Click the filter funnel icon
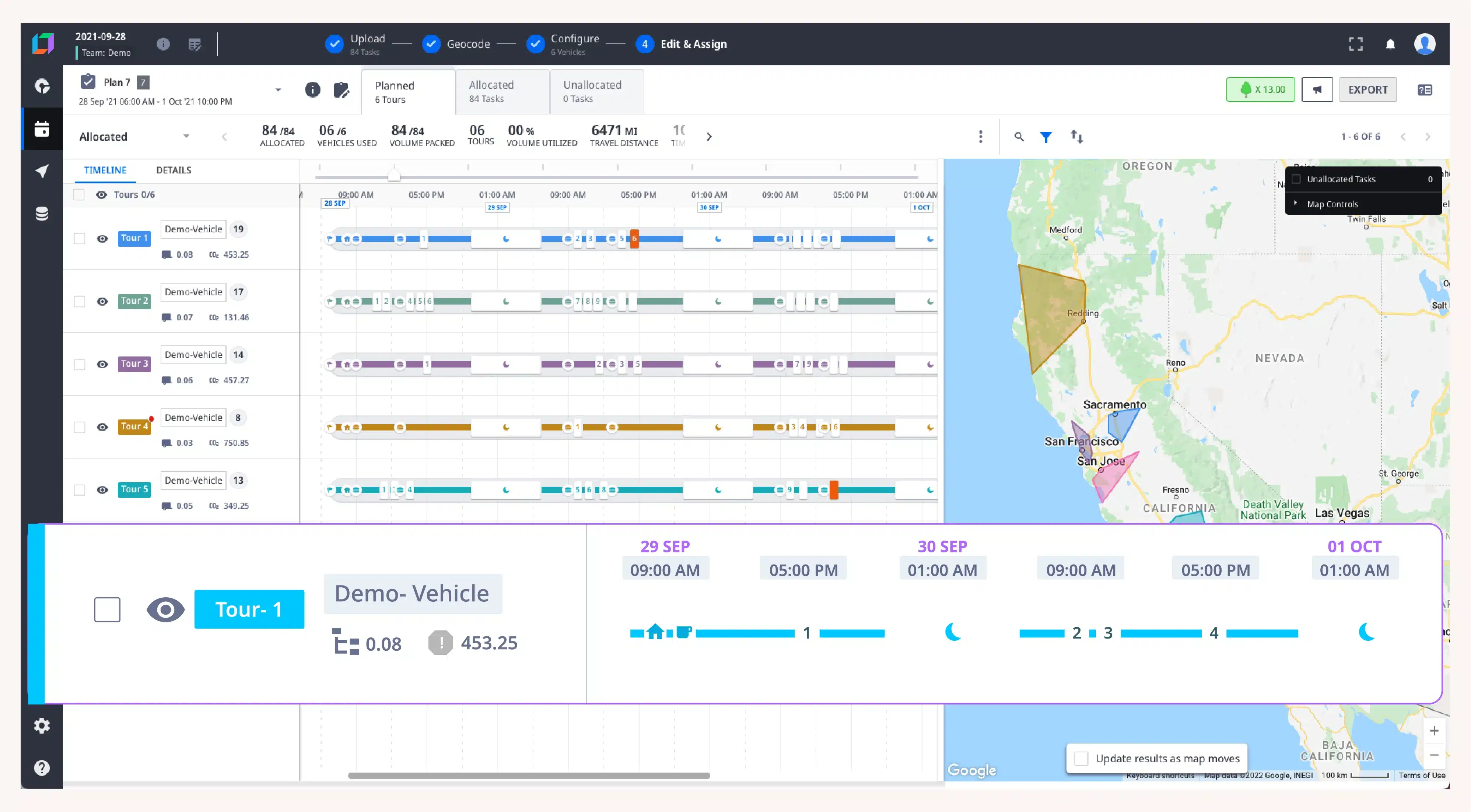Screen dimensions: 1471x812 [1046, 137]
